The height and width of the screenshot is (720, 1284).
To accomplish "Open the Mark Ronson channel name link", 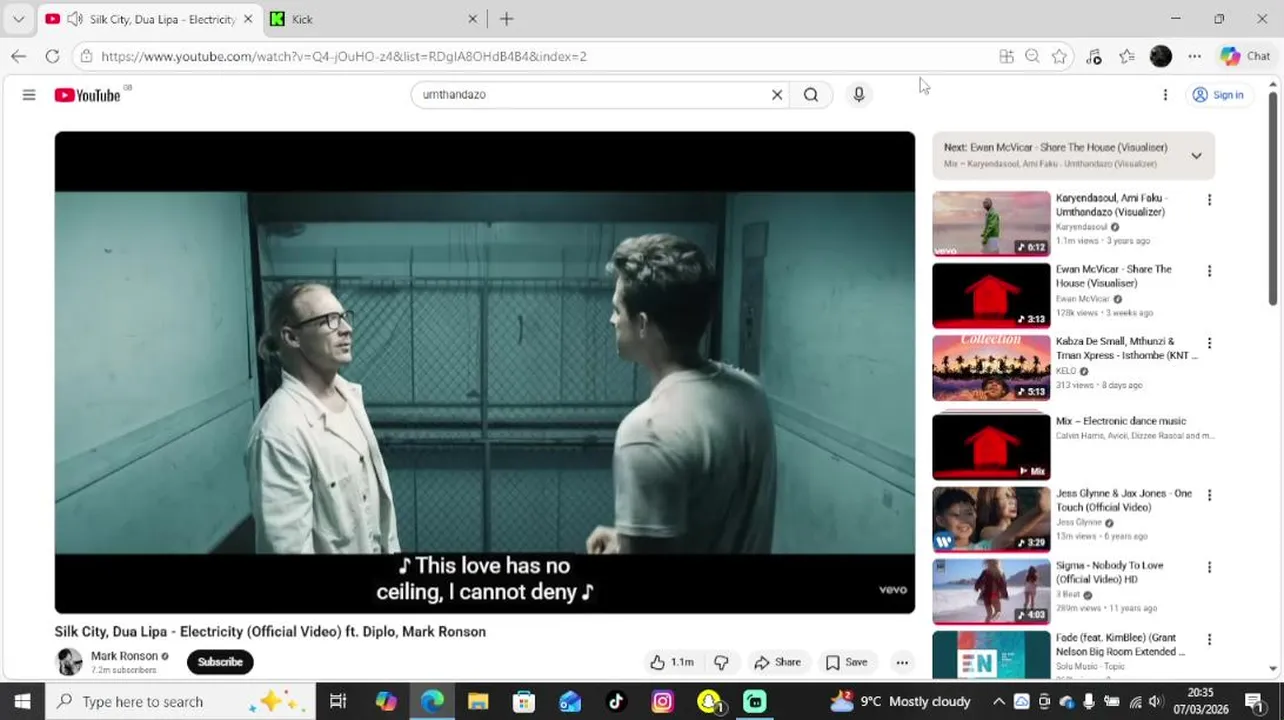I will coord(125,656).
